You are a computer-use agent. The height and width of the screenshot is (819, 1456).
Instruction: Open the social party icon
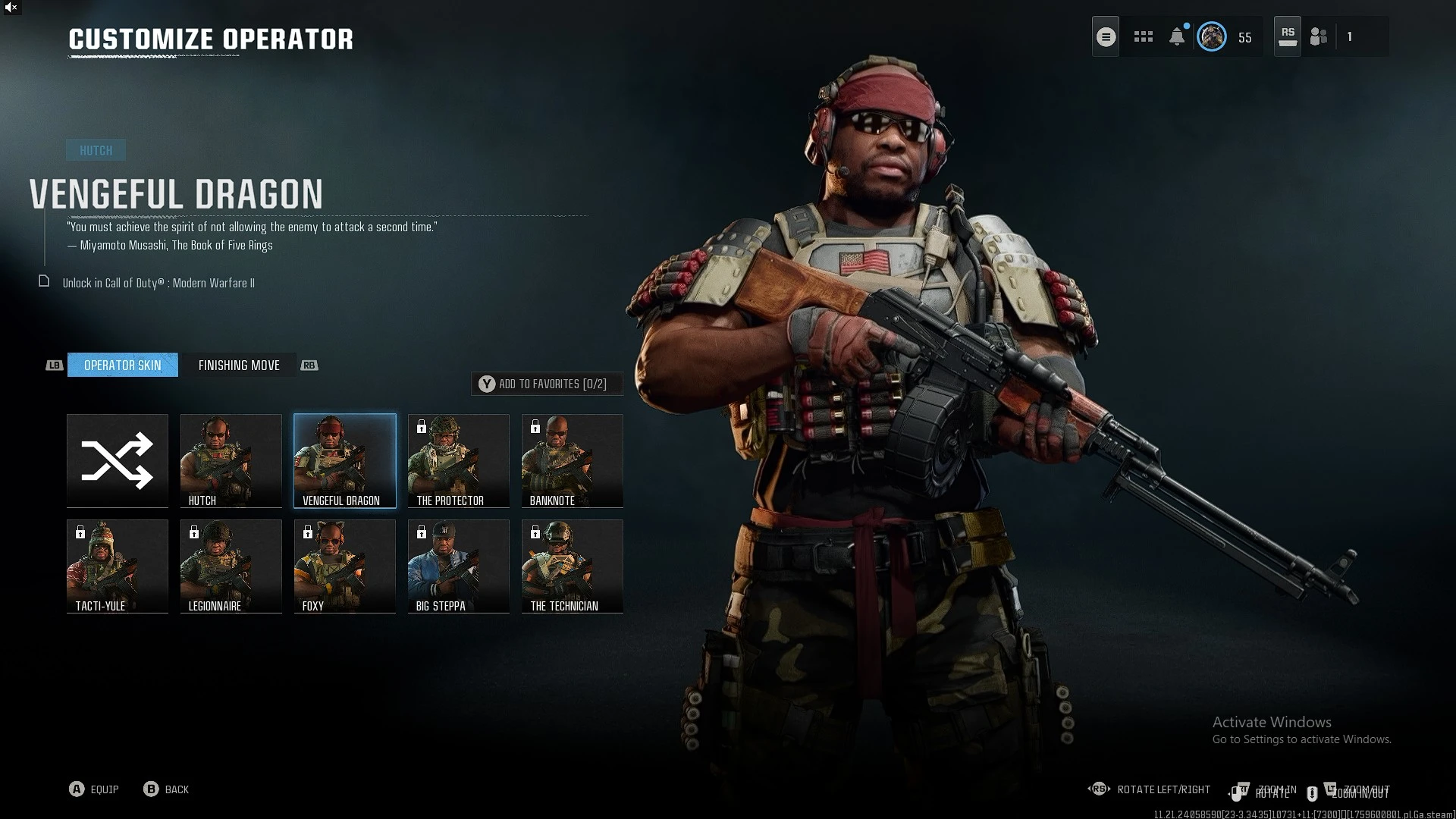(1319, 36)
